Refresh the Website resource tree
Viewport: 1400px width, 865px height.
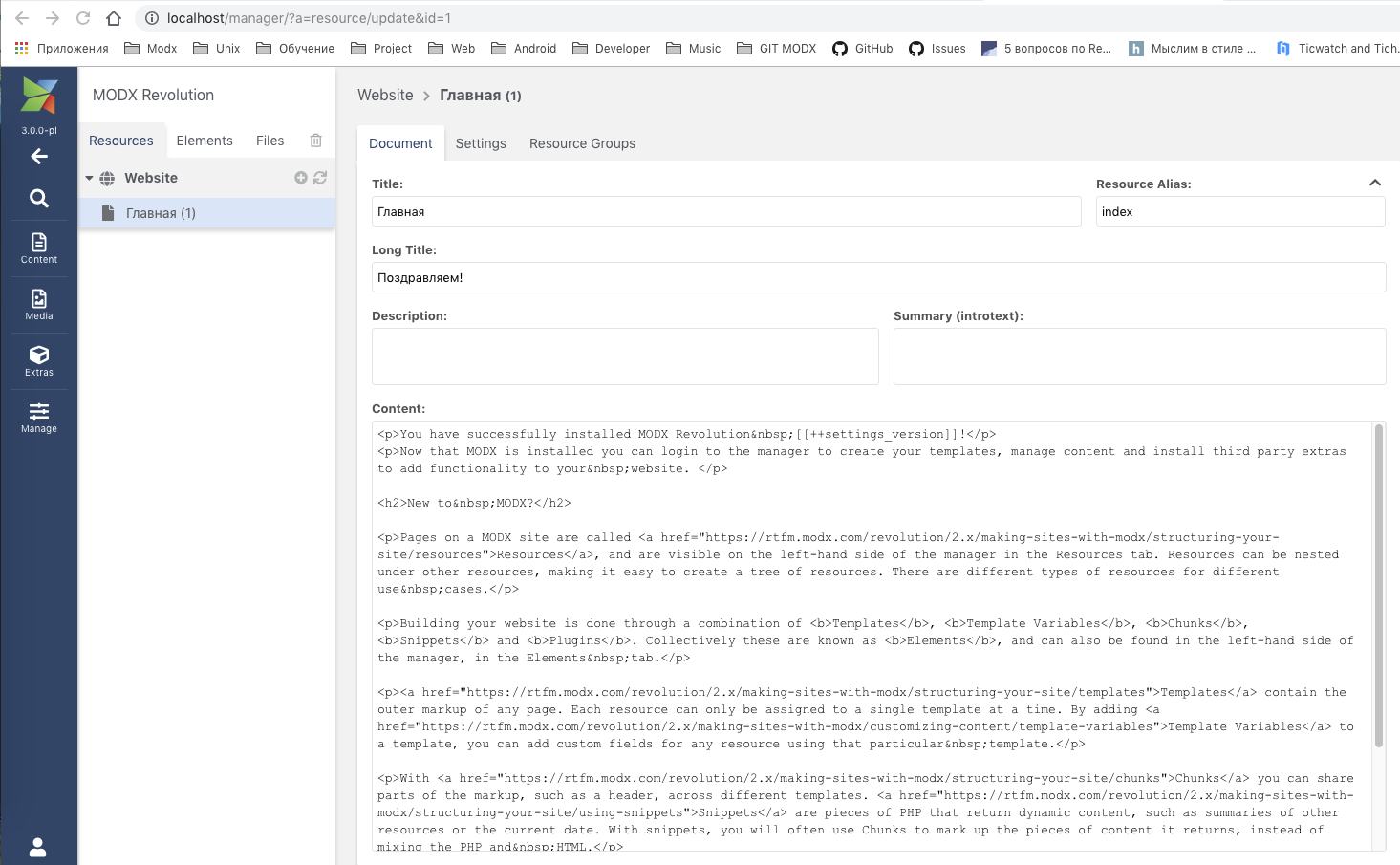(320, 178)
